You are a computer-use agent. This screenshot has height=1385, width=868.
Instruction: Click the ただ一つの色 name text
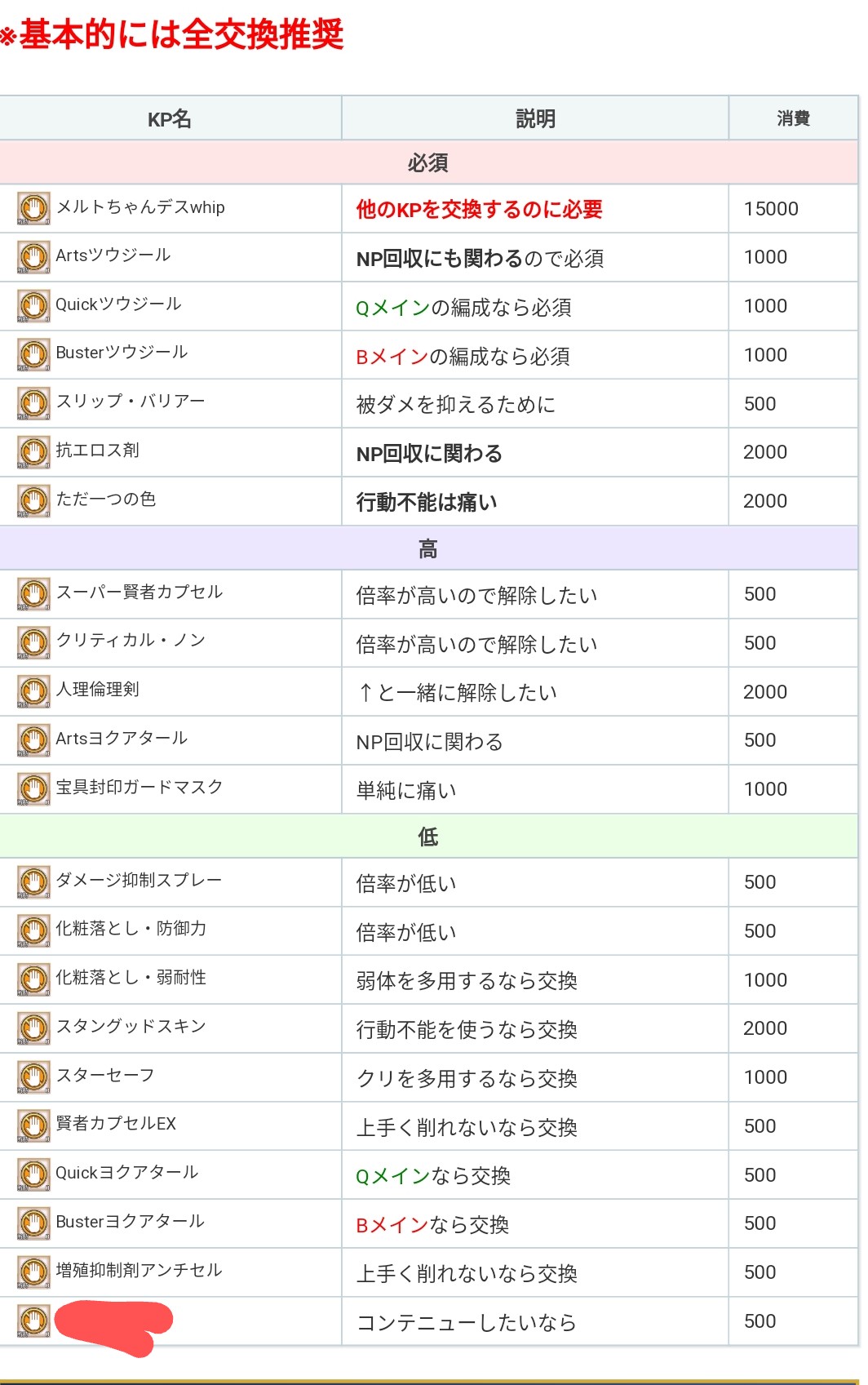[105, 499]
